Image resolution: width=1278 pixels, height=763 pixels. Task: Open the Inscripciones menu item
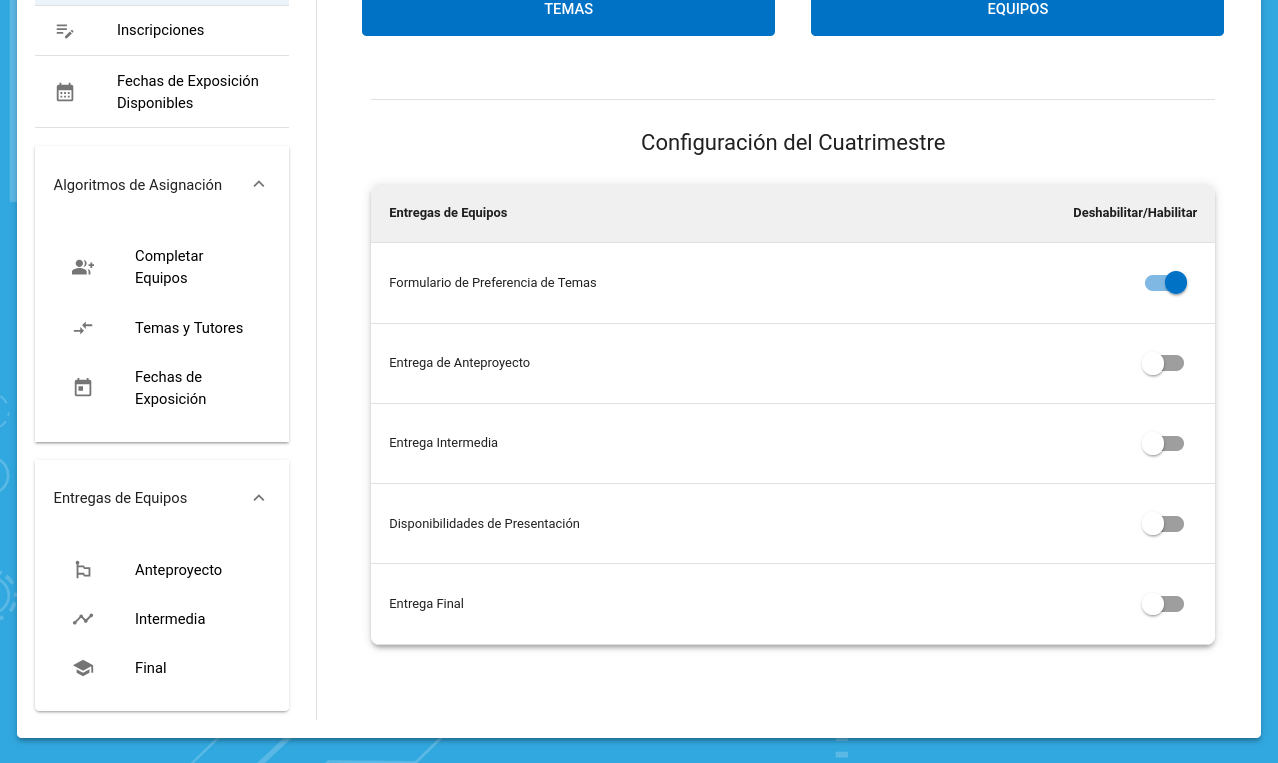[x=160, y=31]
